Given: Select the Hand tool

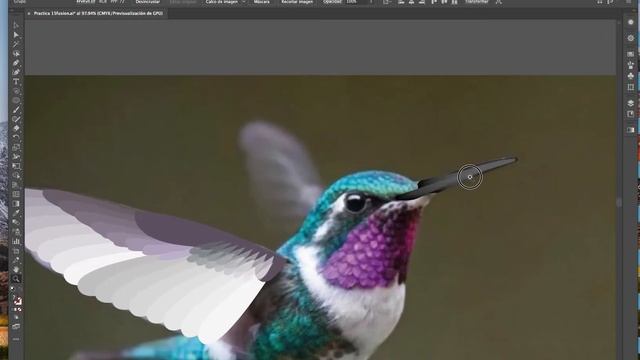Looking at the screenshot, I should tap(16, 269).
